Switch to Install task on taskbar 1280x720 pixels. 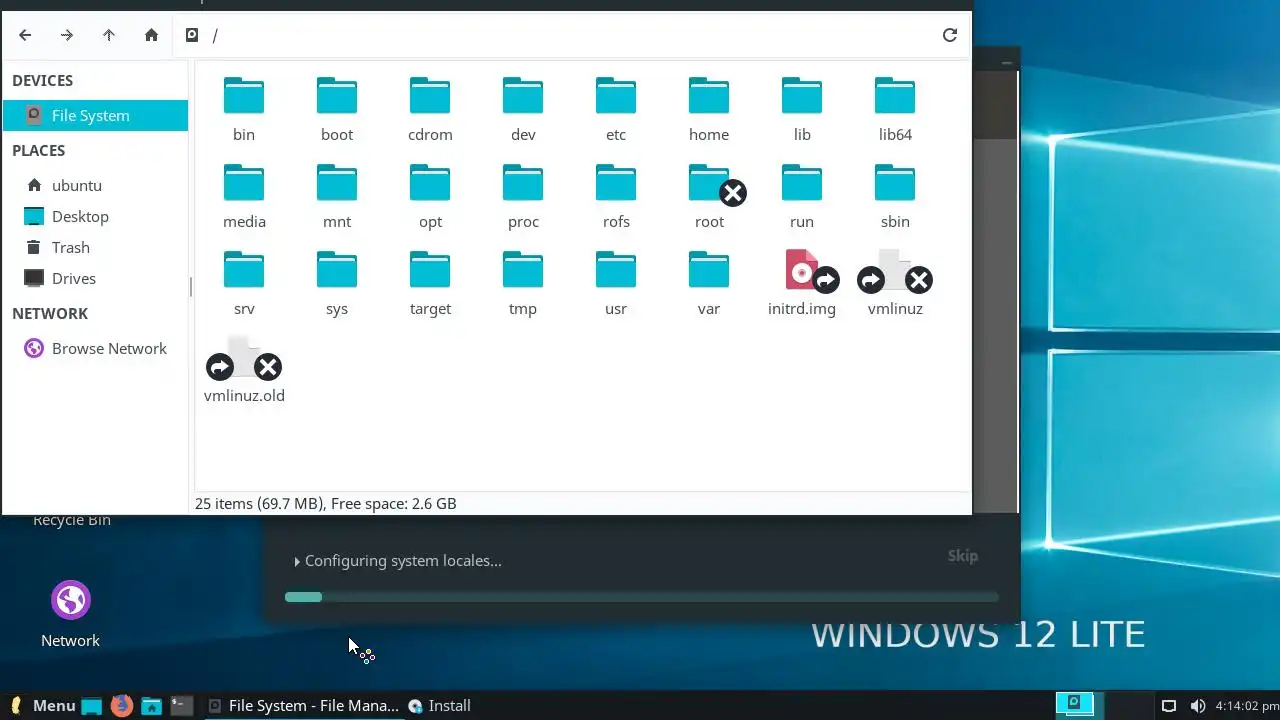439,706
